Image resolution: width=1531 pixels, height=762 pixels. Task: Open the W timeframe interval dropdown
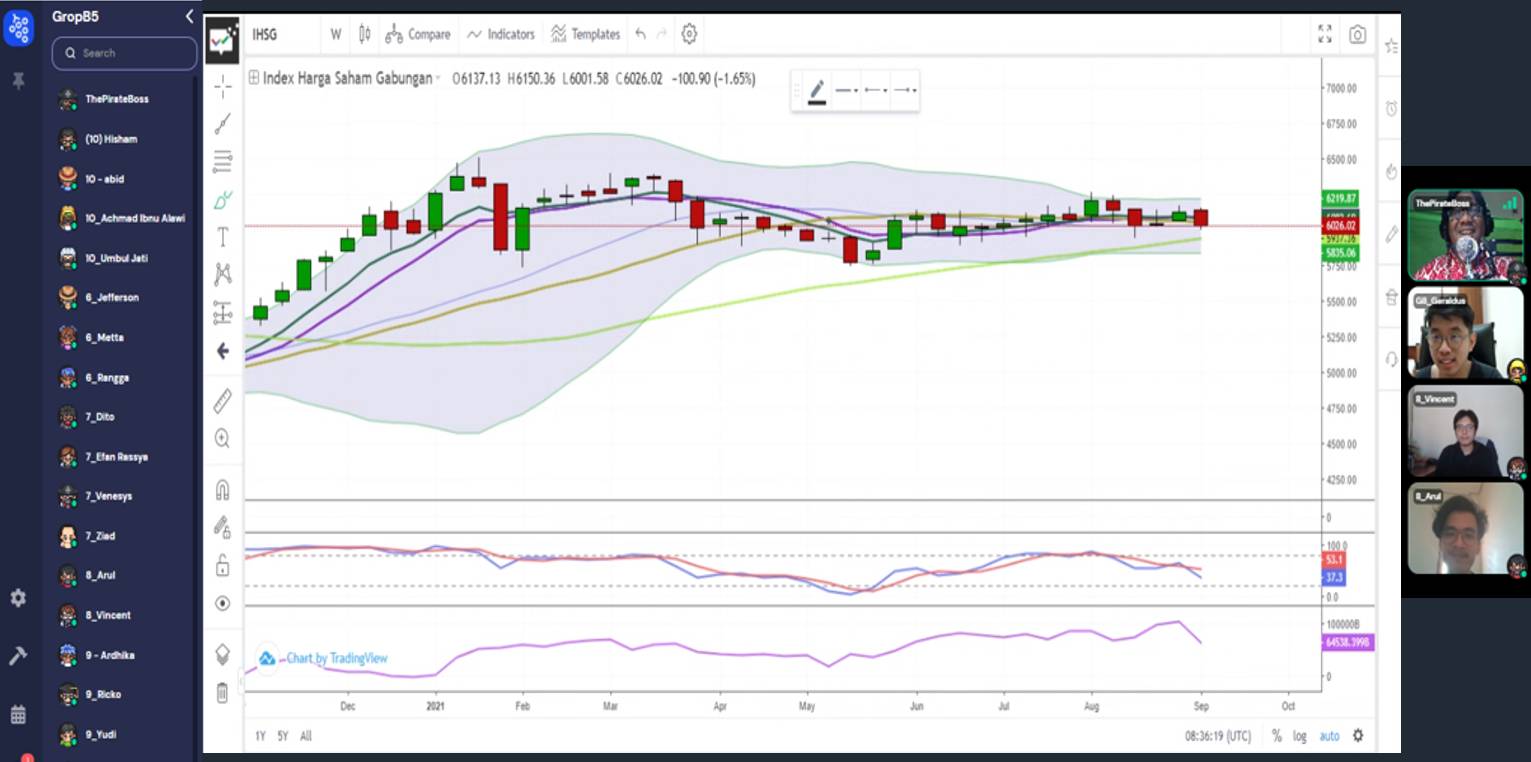click(336, 34)
